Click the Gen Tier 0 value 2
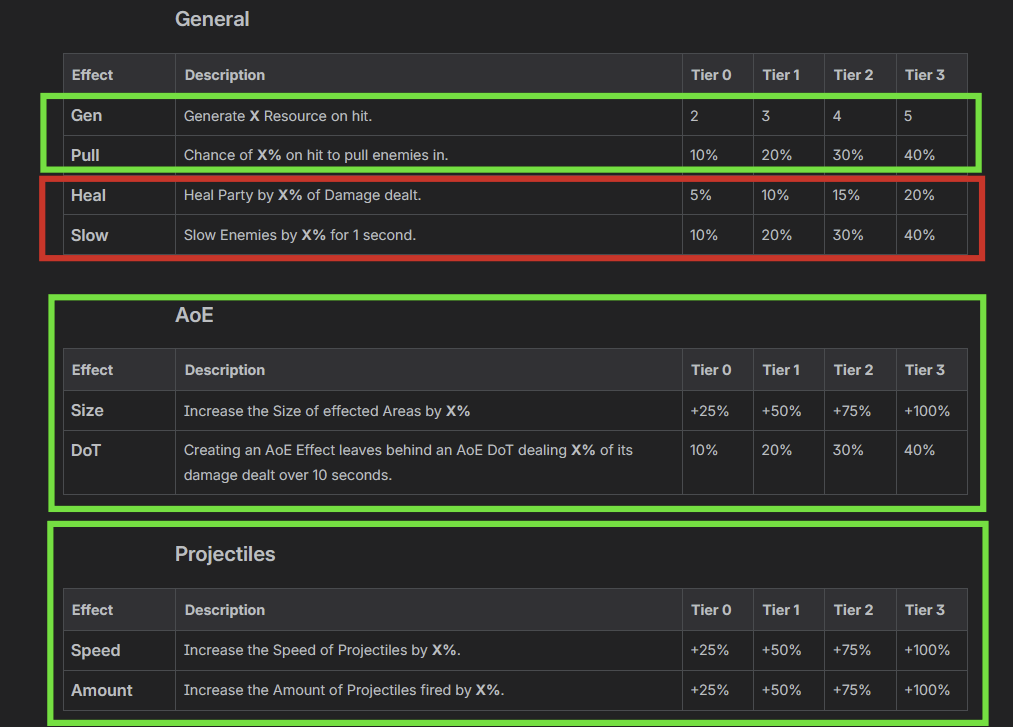This screenshot has height=727, width=1013. pos(694,116)
